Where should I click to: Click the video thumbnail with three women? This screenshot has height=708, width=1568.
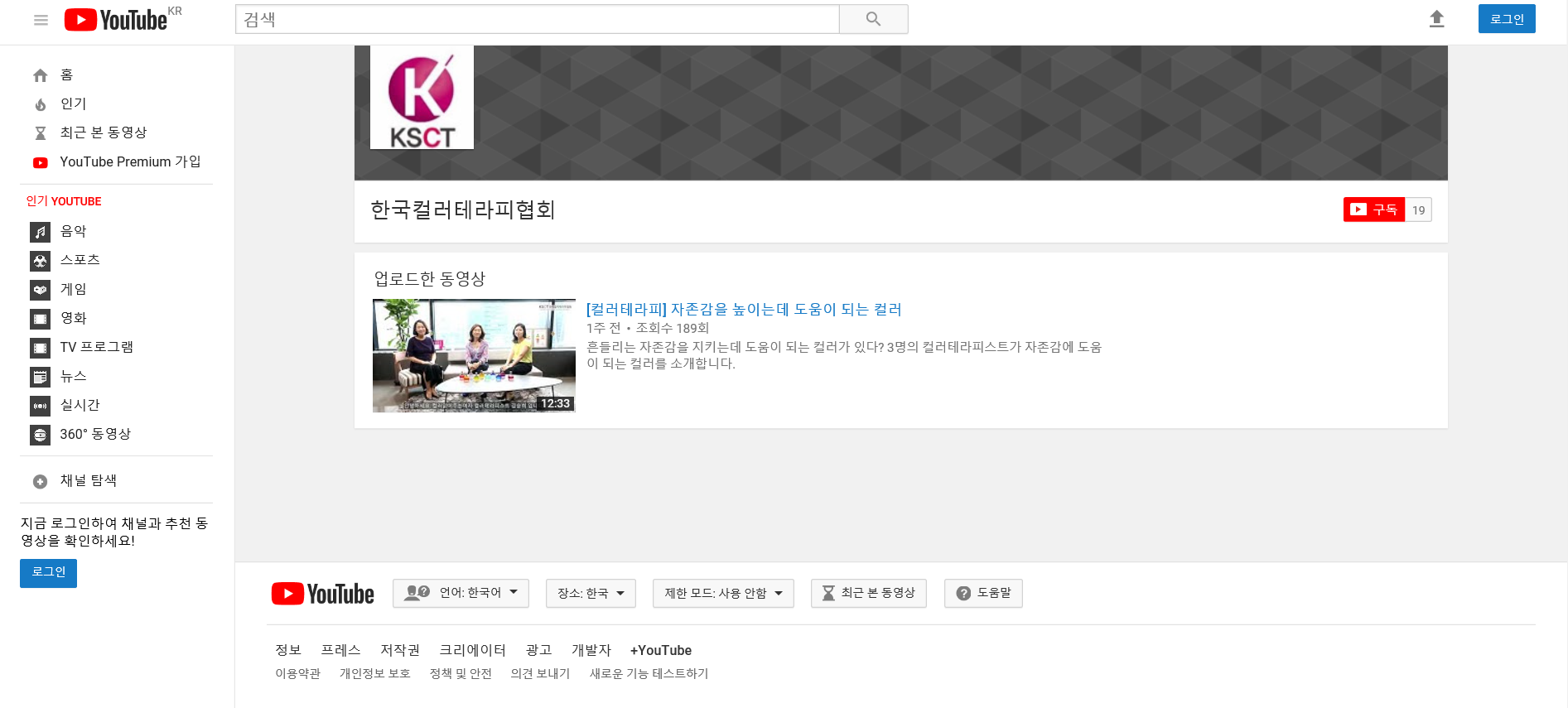pyautogui.click(x=474, y=355)
